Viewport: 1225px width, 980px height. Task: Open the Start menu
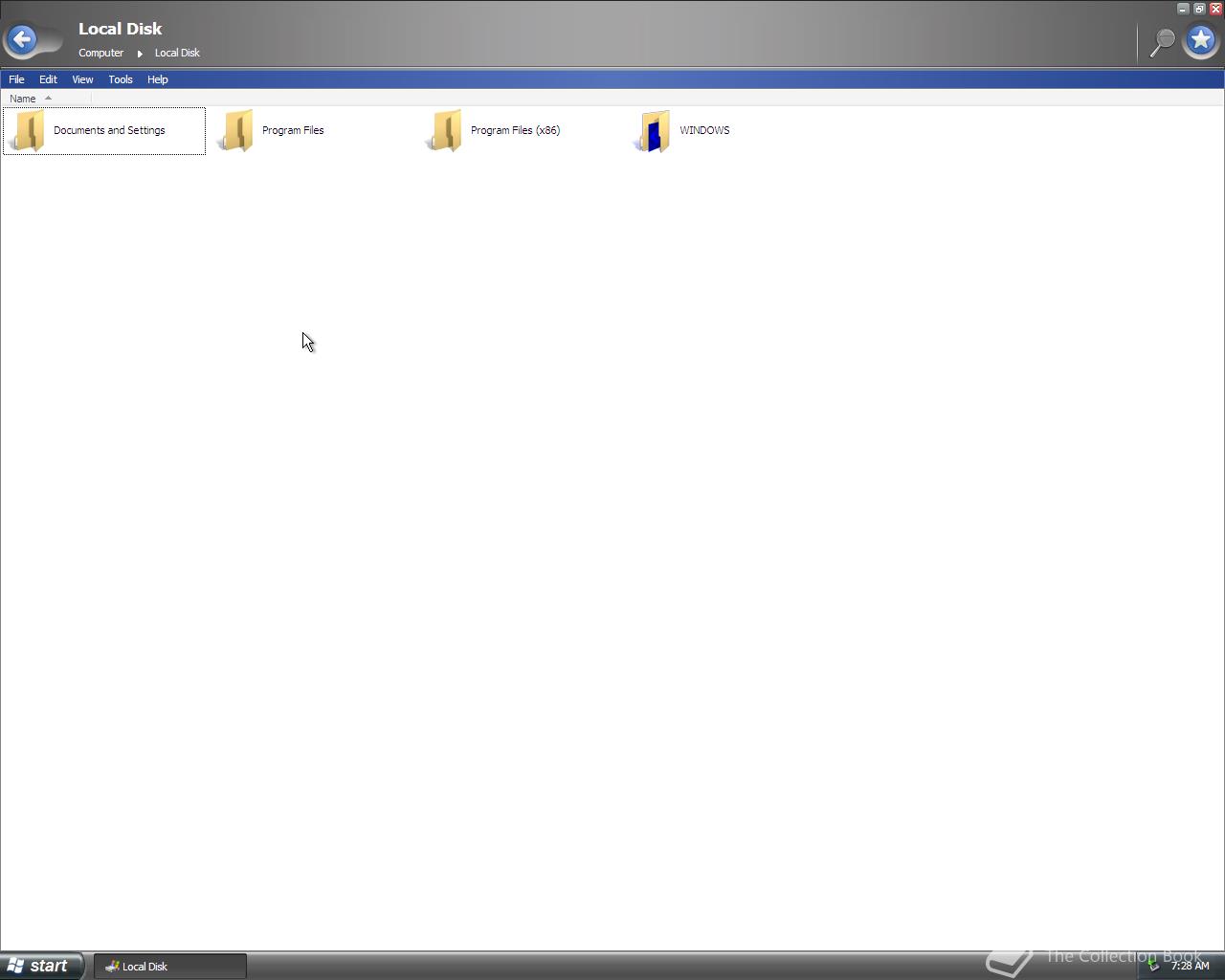41,966
